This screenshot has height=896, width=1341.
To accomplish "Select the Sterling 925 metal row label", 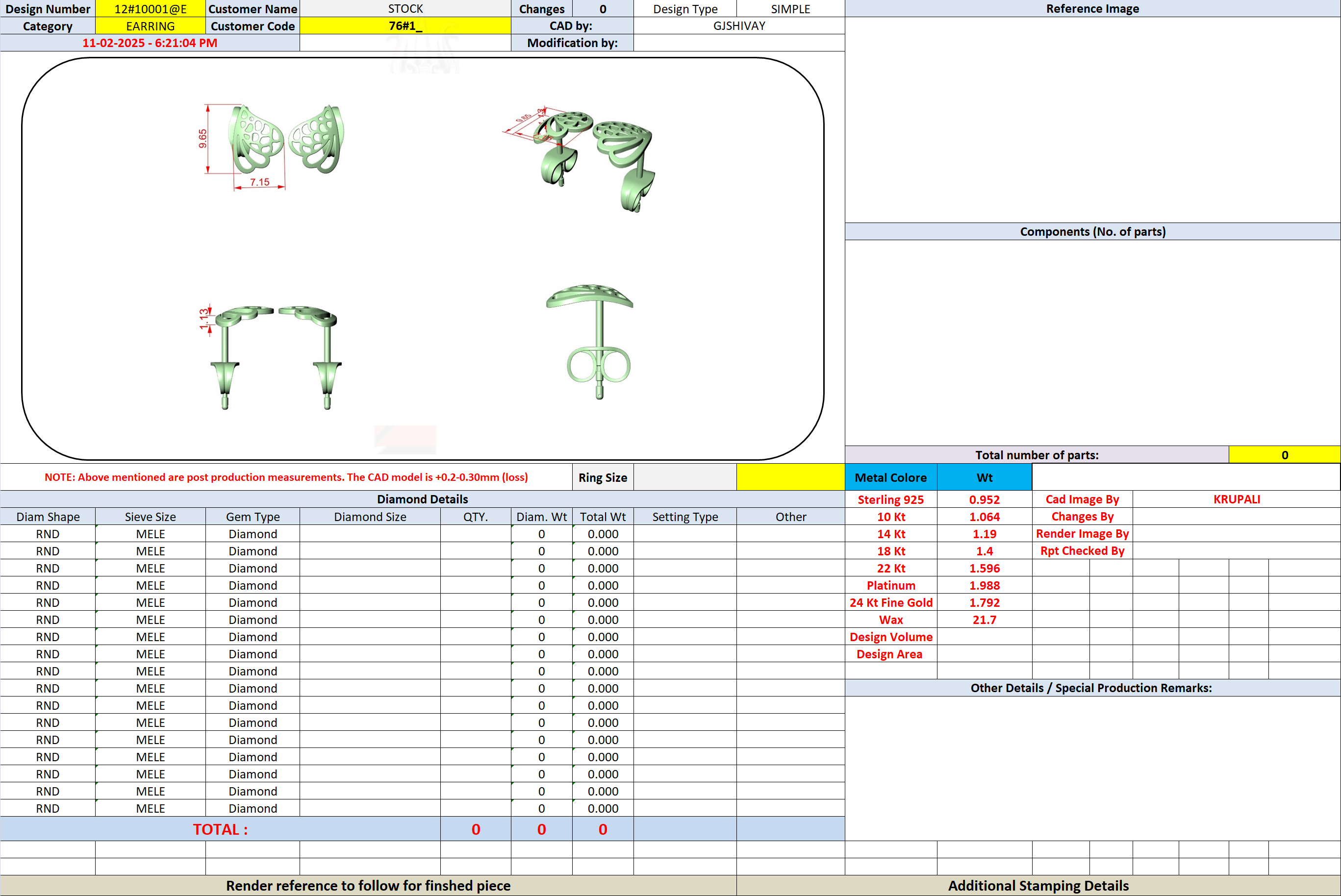I will (x=890, y=499).
